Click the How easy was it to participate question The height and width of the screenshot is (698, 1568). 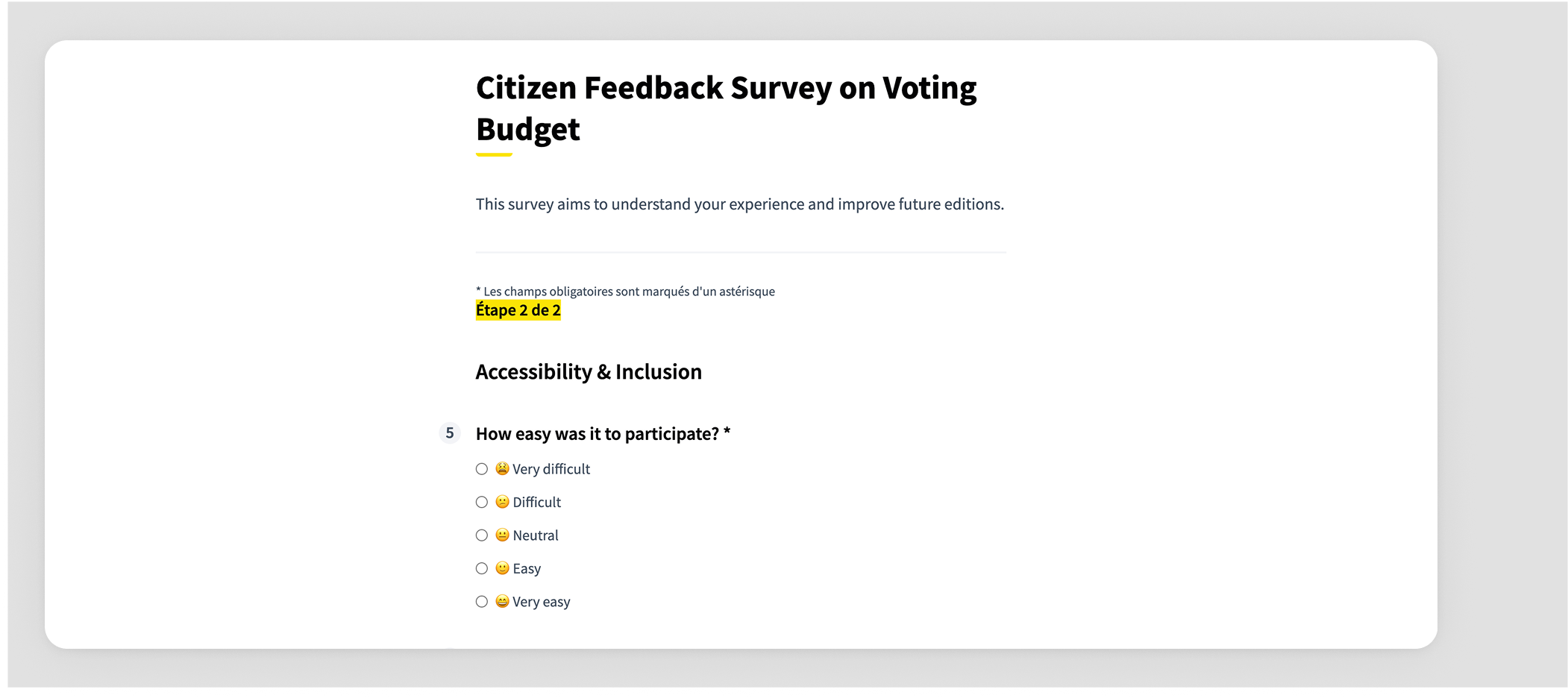(603, 434)
